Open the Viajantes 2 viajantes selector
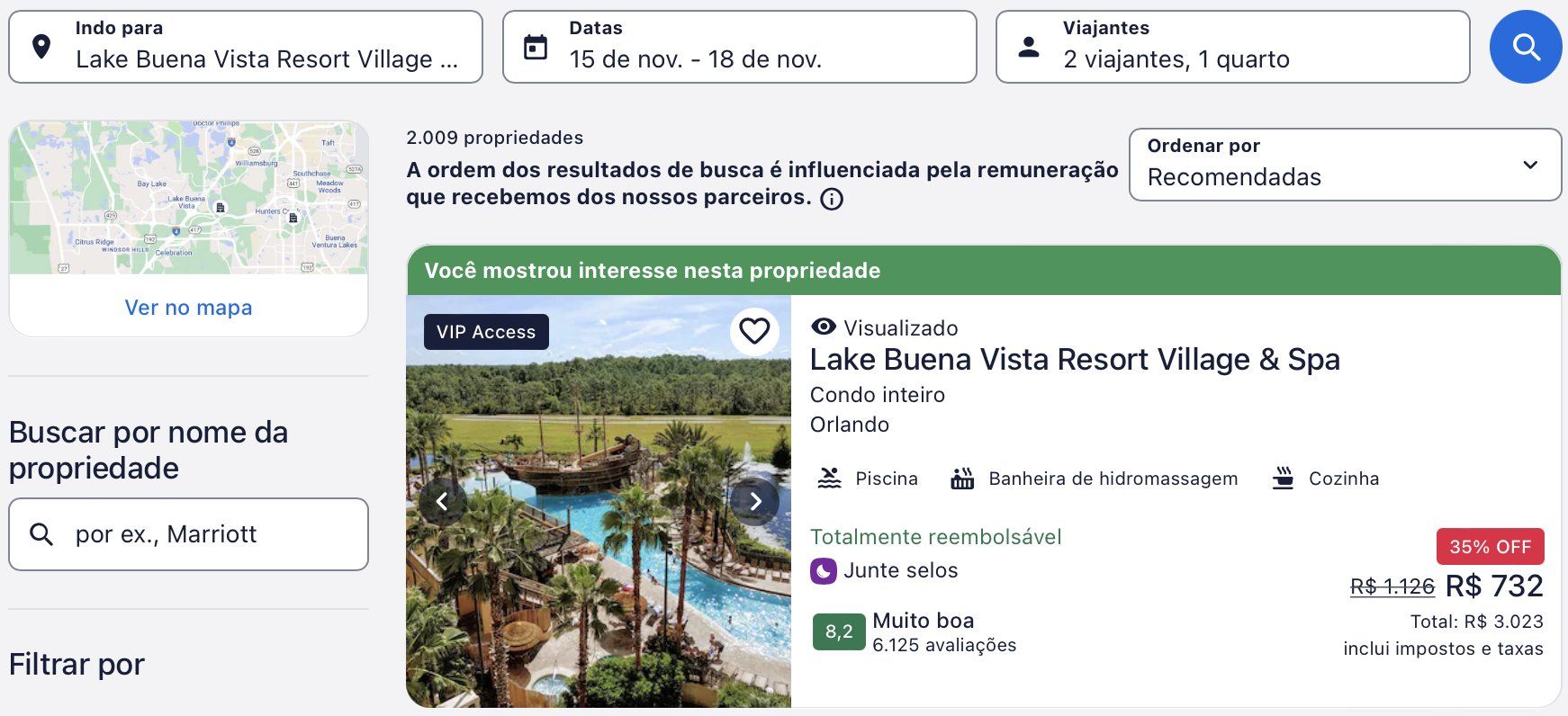 1232,47
